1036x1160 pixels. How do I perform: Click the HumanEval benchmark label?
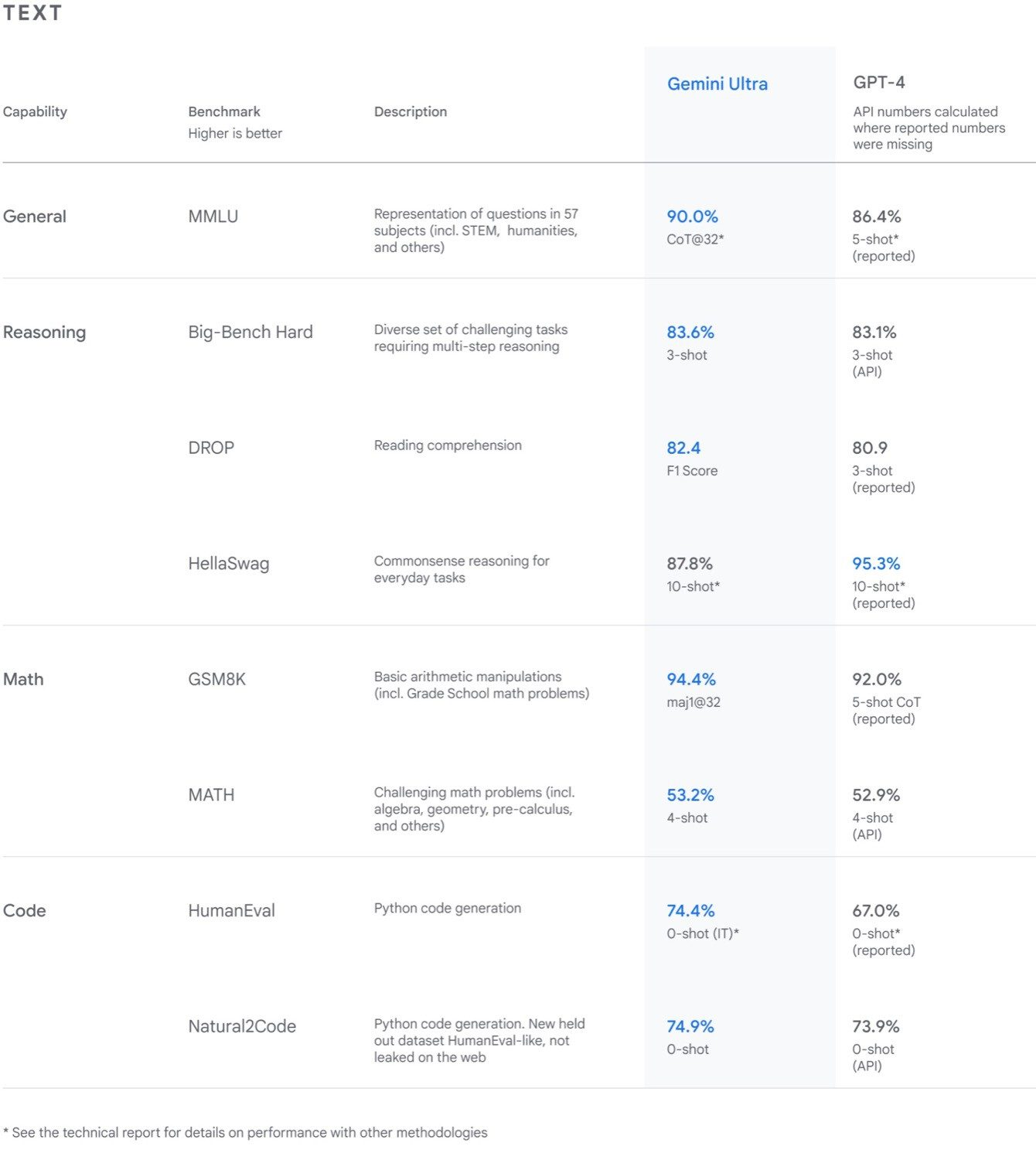click(231, 911)
